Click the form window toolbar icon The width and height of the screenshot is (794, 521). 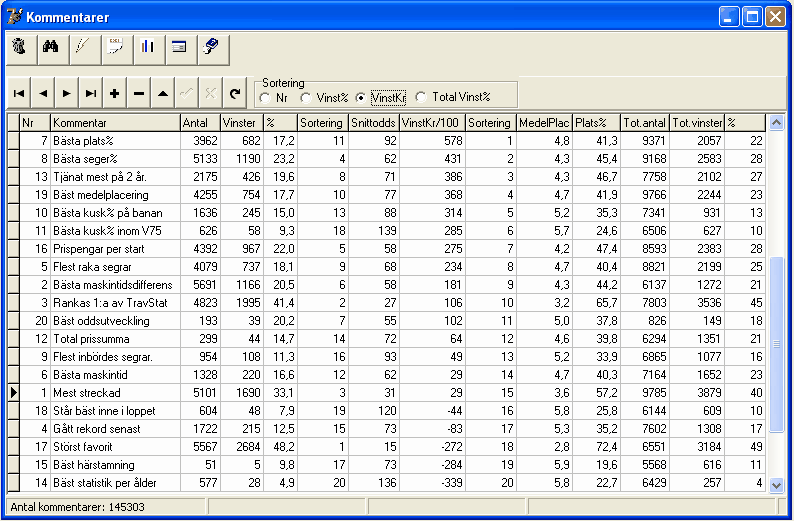tap(181, 50)
